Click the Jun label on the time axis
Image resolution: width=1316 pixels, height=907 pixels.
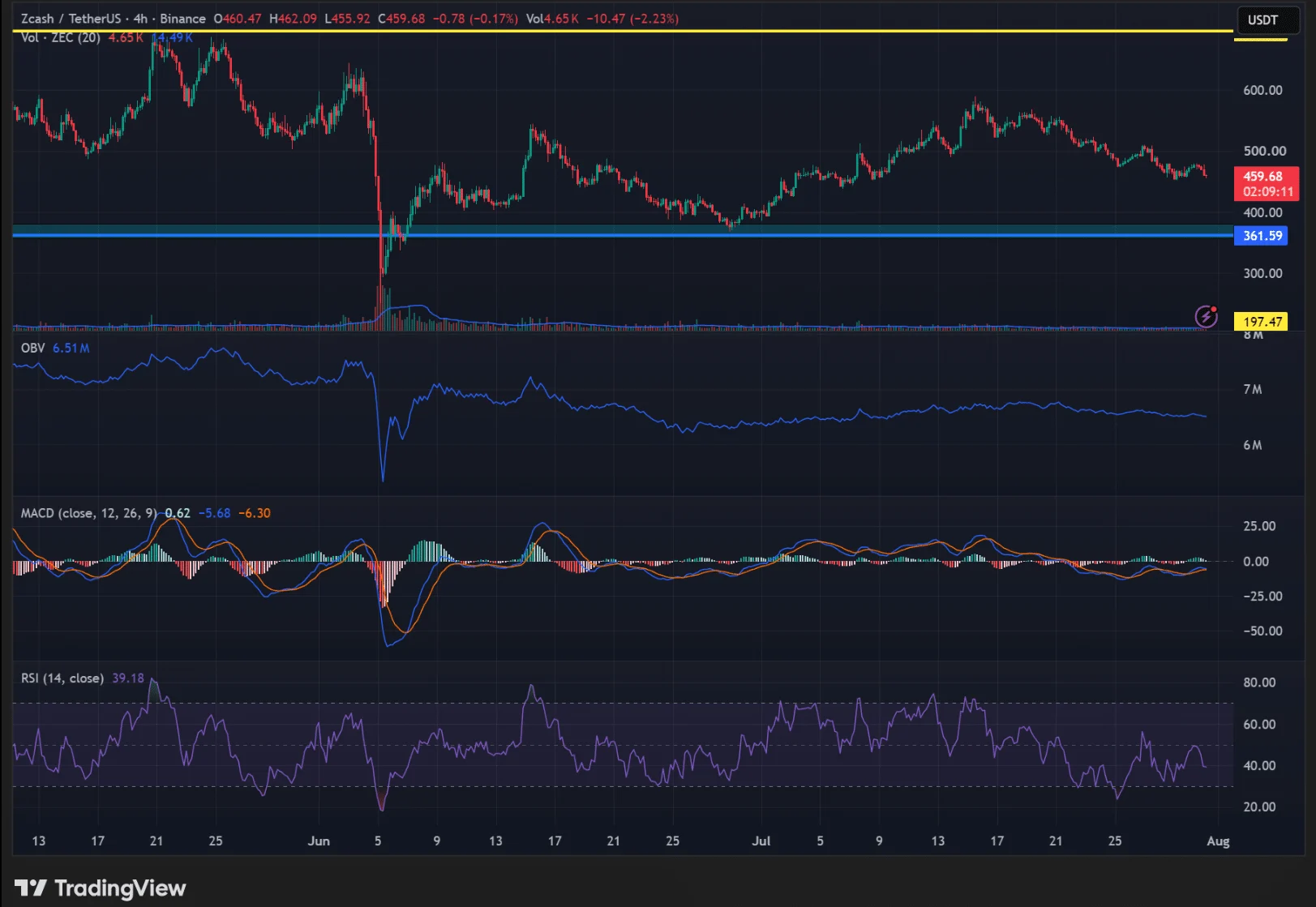[319, 841]
